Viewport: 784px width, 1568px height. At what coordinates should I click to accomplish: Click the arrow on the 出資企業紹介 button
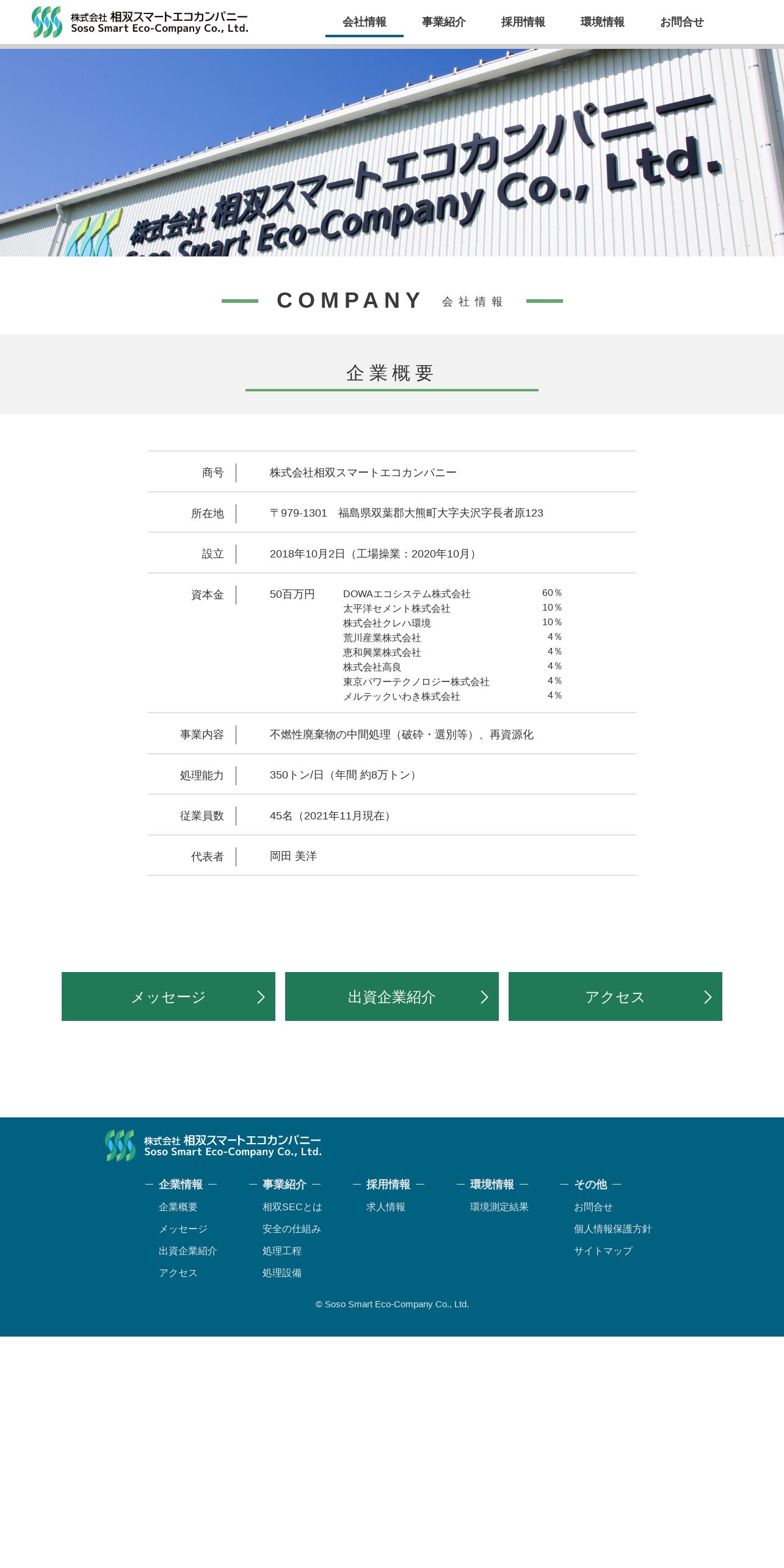(485, 996)
